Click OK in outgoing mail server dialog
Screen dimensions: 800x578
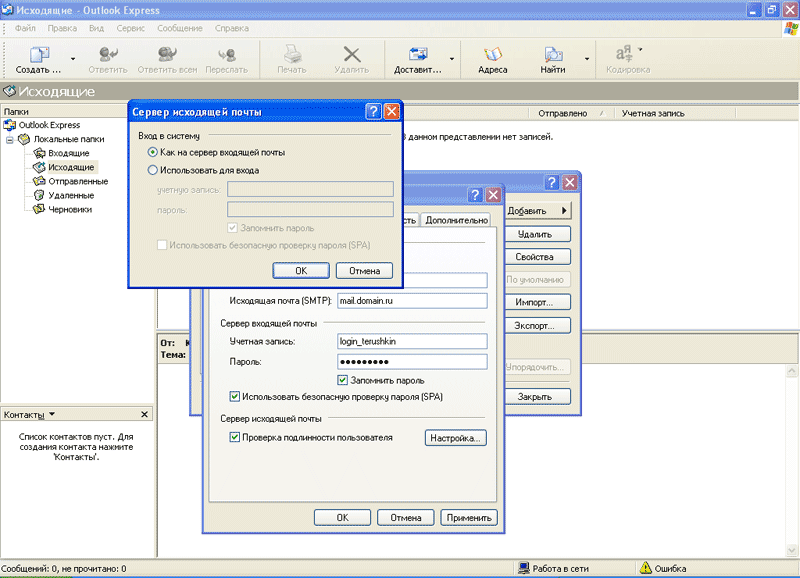301,270
